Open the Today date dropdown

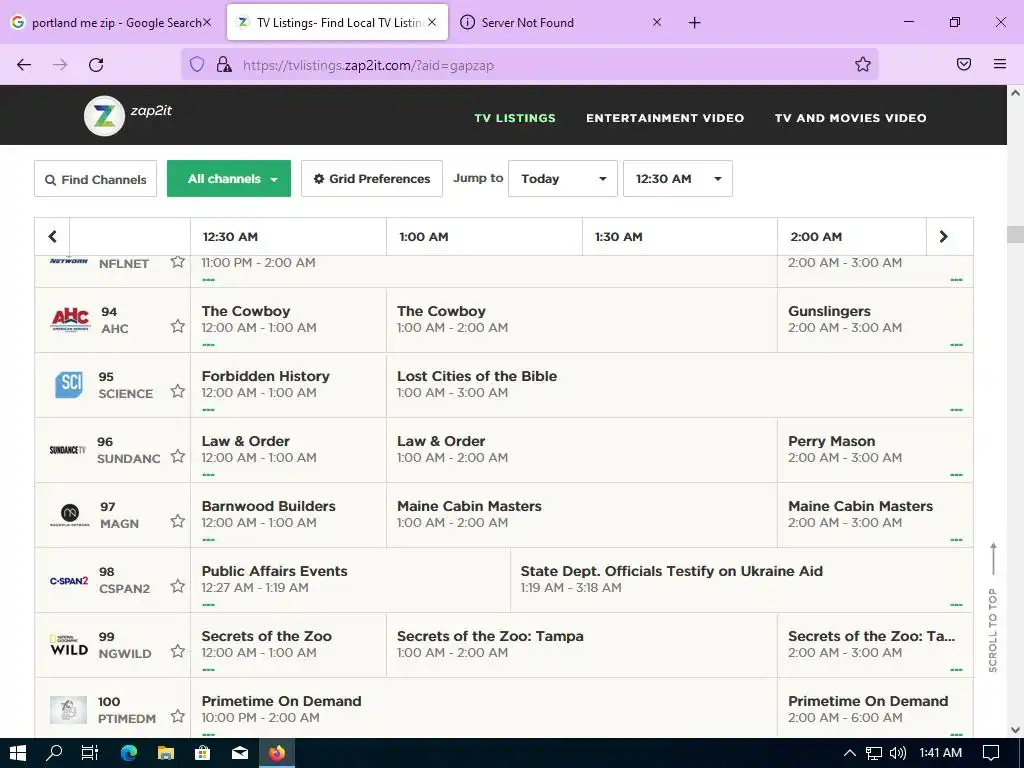(562, 178)
